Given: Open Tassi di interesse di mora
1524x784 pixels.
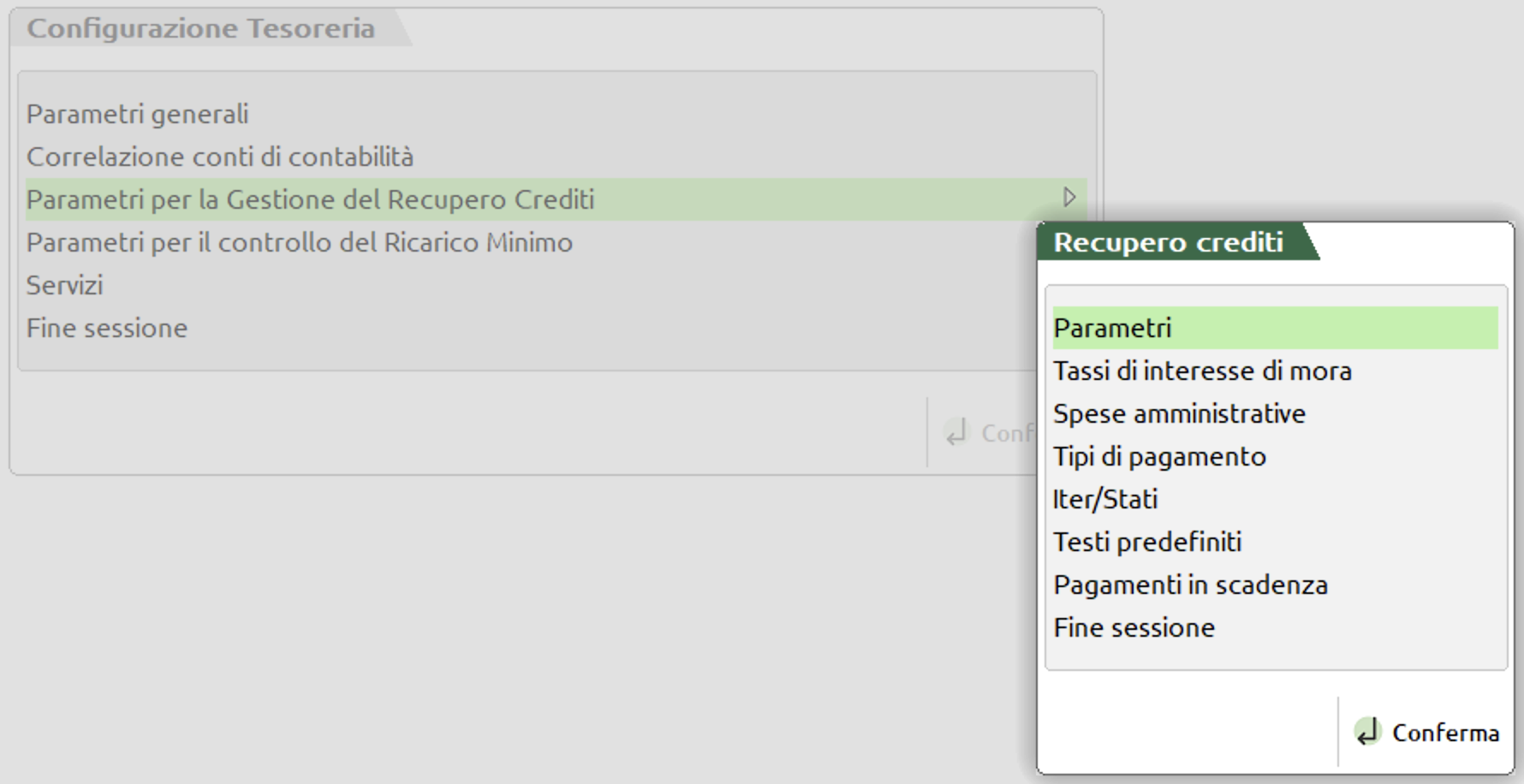Looking at the screenshot, I should tap(1202, 371).
